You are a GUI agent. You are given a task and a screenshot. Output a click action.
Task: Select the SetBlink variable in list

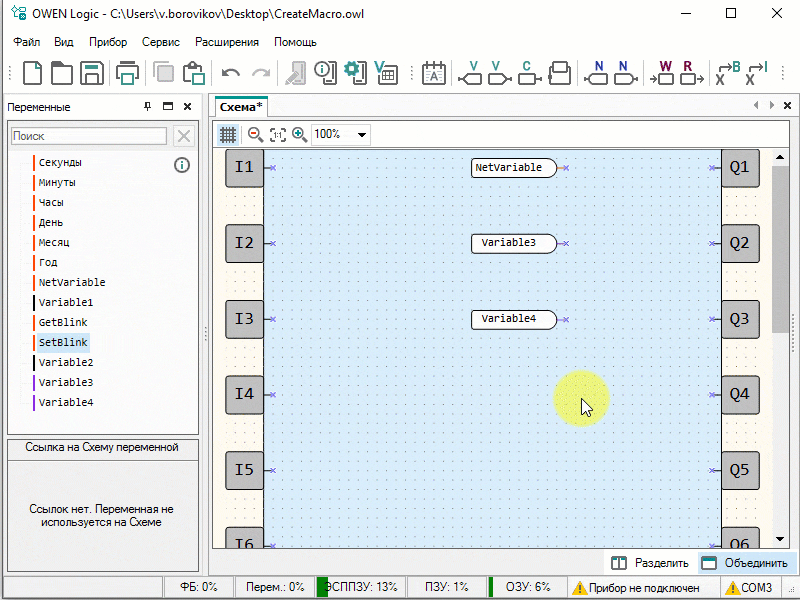tap(63, 342)
